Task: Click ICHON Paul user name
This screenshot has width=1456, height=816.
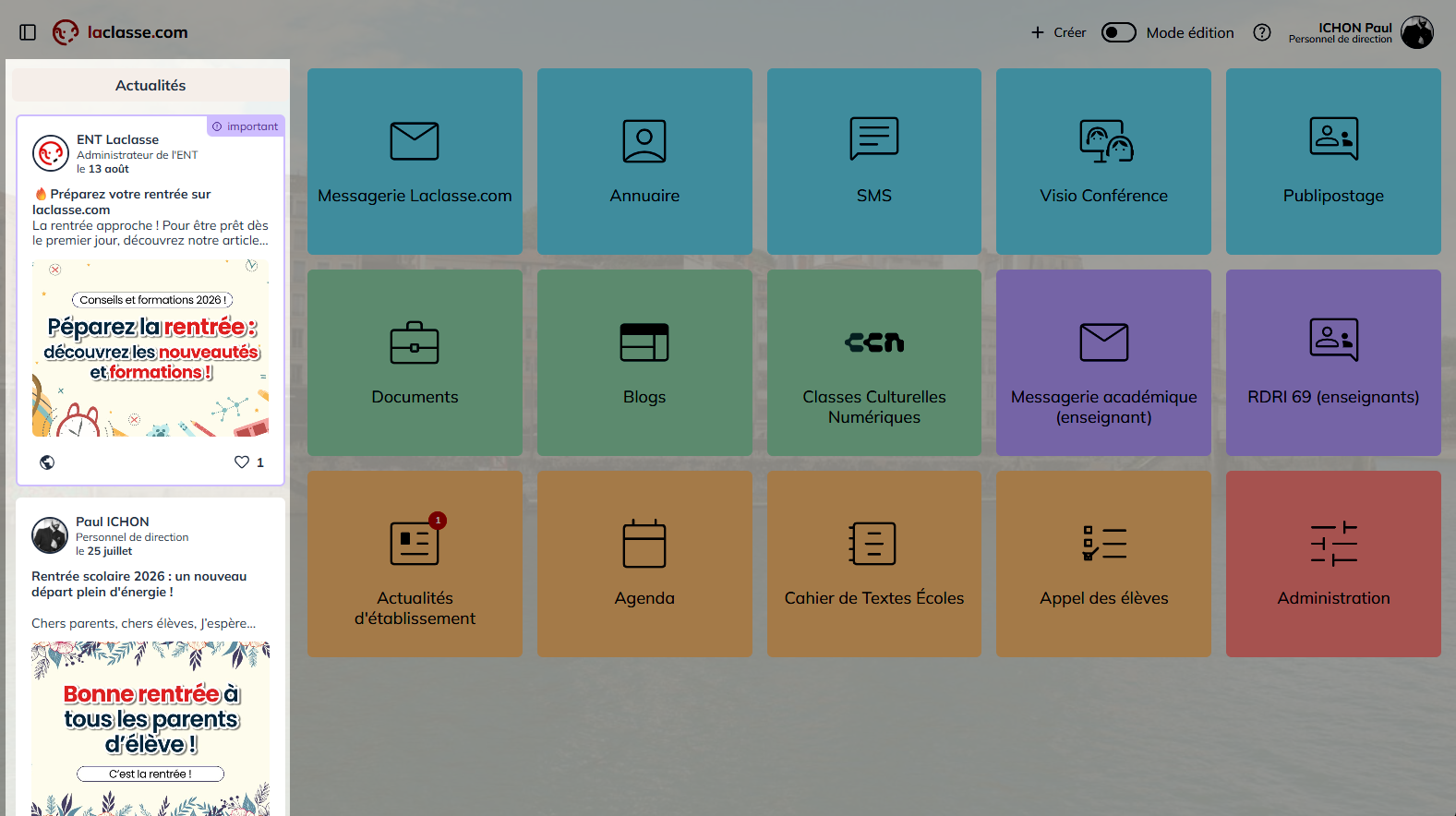Action: (x=1354, y=28)
